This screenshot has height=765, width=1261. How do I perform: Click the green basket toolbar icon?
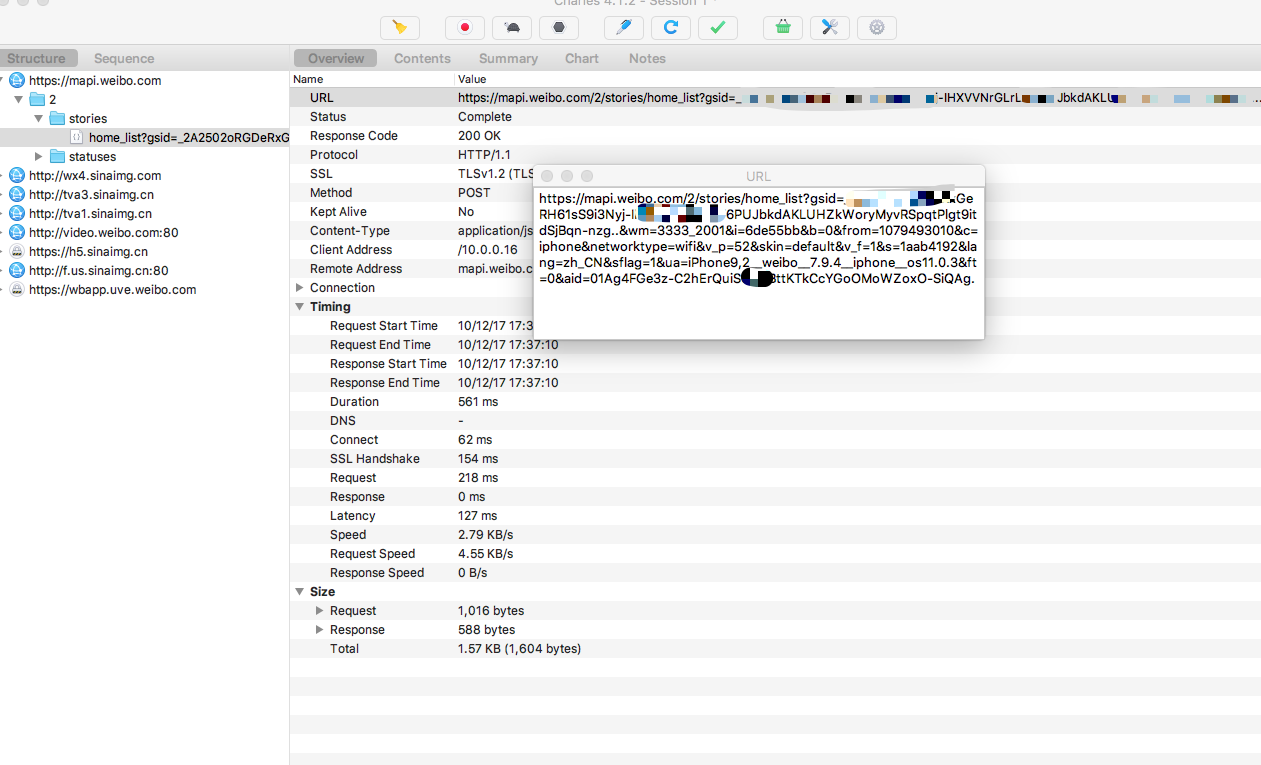point(782,28)
